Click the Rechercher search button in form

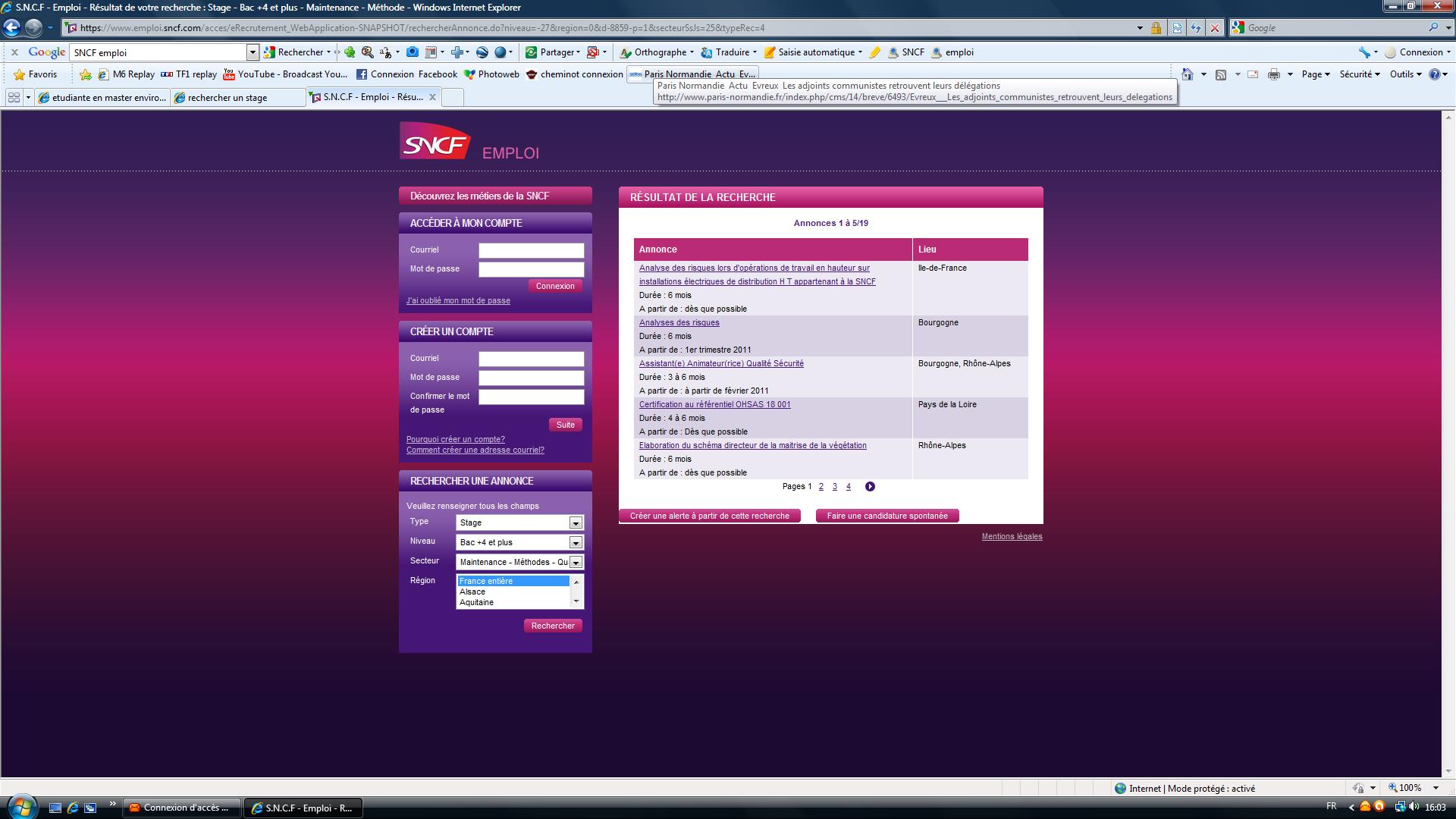553,626
